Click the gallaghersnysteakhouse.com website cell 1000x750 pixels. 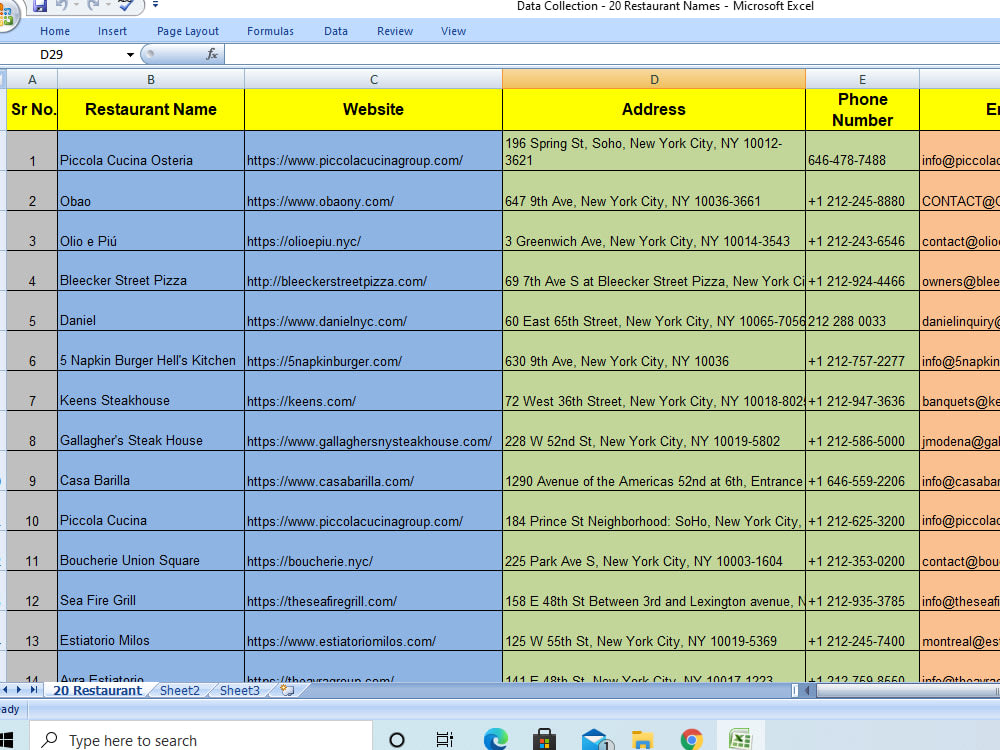(x=374, y=431)
